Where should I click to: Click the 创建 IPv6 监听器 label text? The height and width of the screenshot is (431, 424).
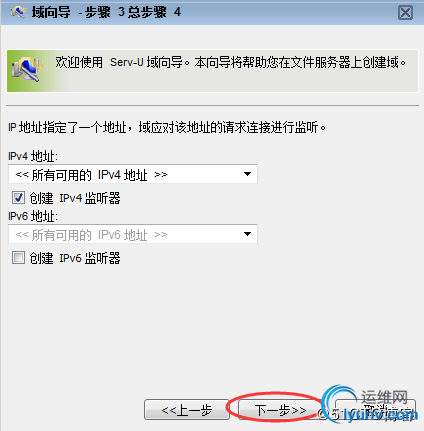[75, 258]
